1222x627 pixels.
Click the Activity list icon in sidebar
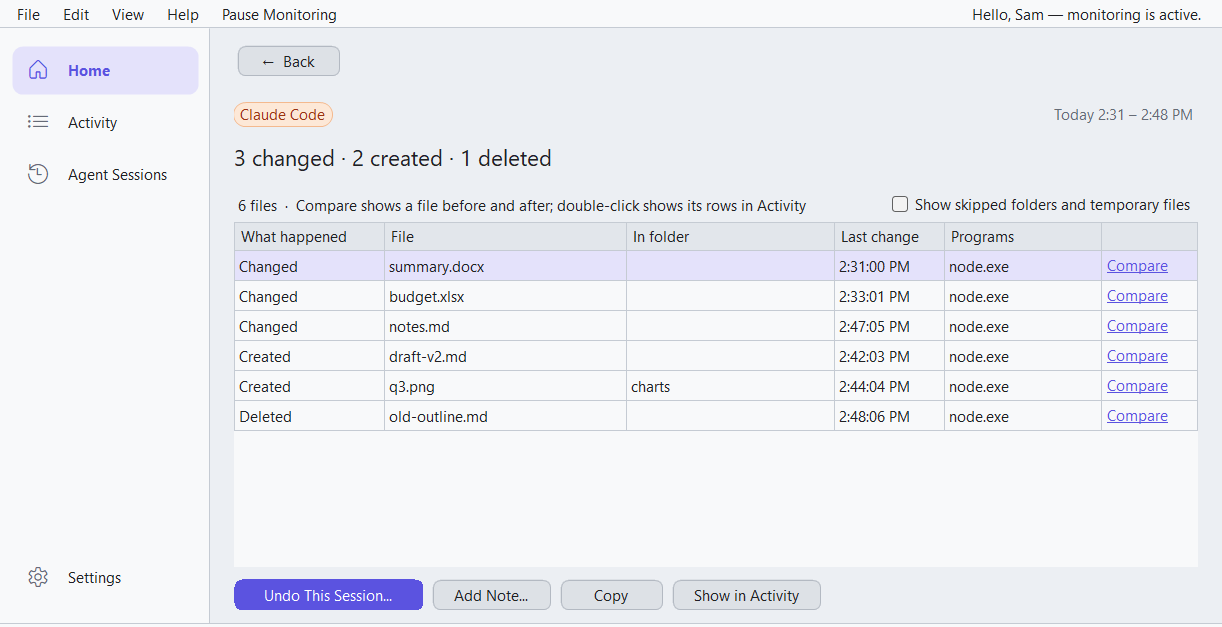click(38, 122)
